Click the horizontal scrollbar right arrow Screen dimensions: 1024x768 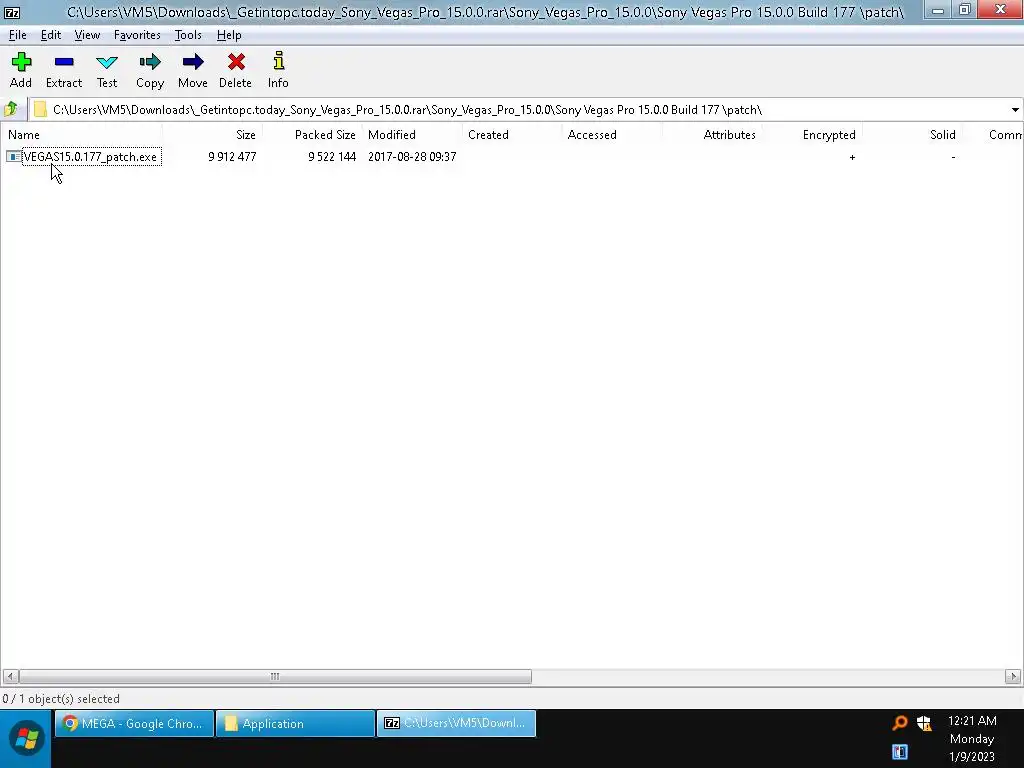click(x=1013, y=677)
